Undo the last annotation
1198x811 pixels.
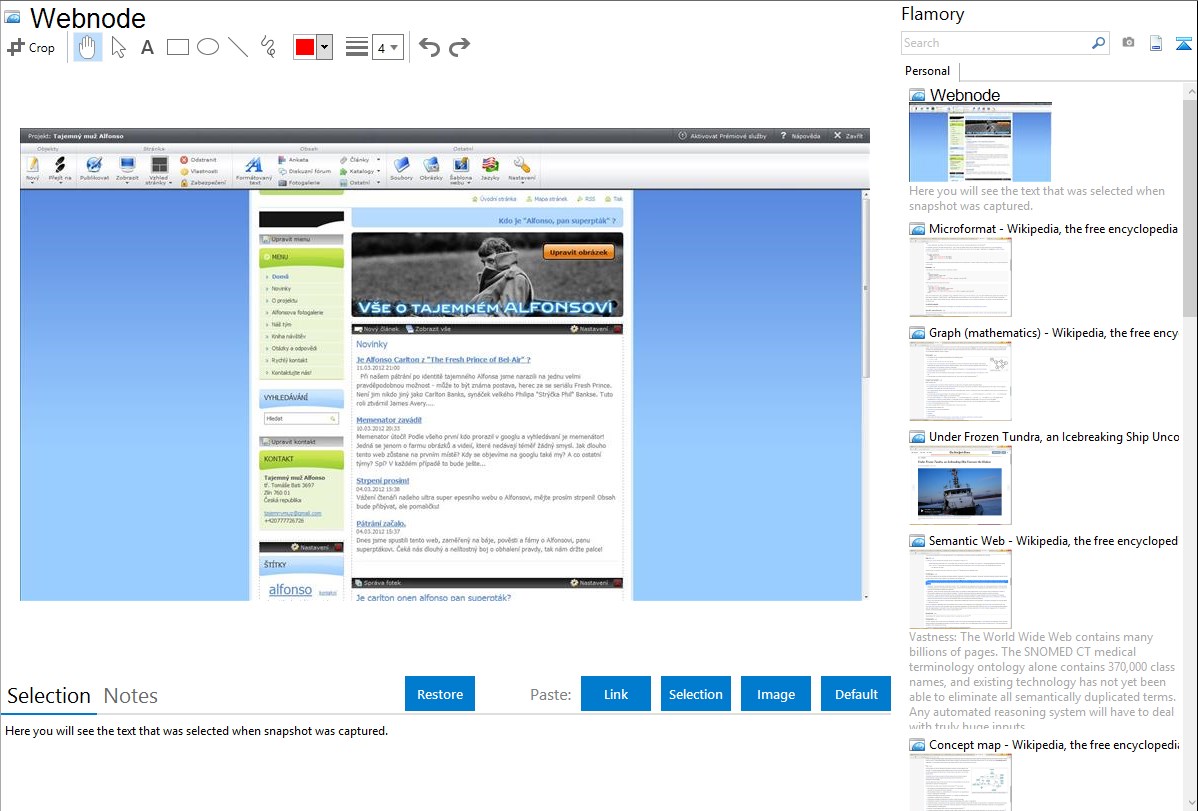pos(429,47)
